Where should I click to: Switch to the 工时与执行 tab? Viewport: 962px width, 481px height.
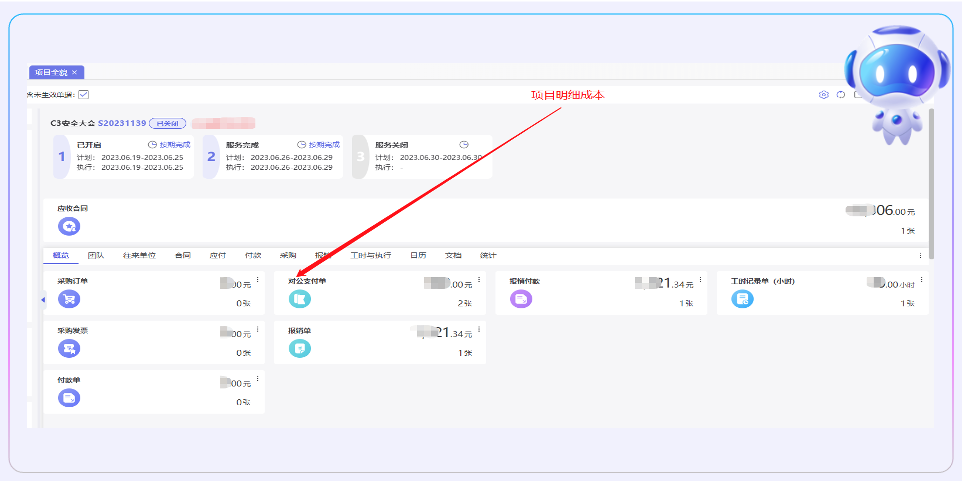point(370,256)
